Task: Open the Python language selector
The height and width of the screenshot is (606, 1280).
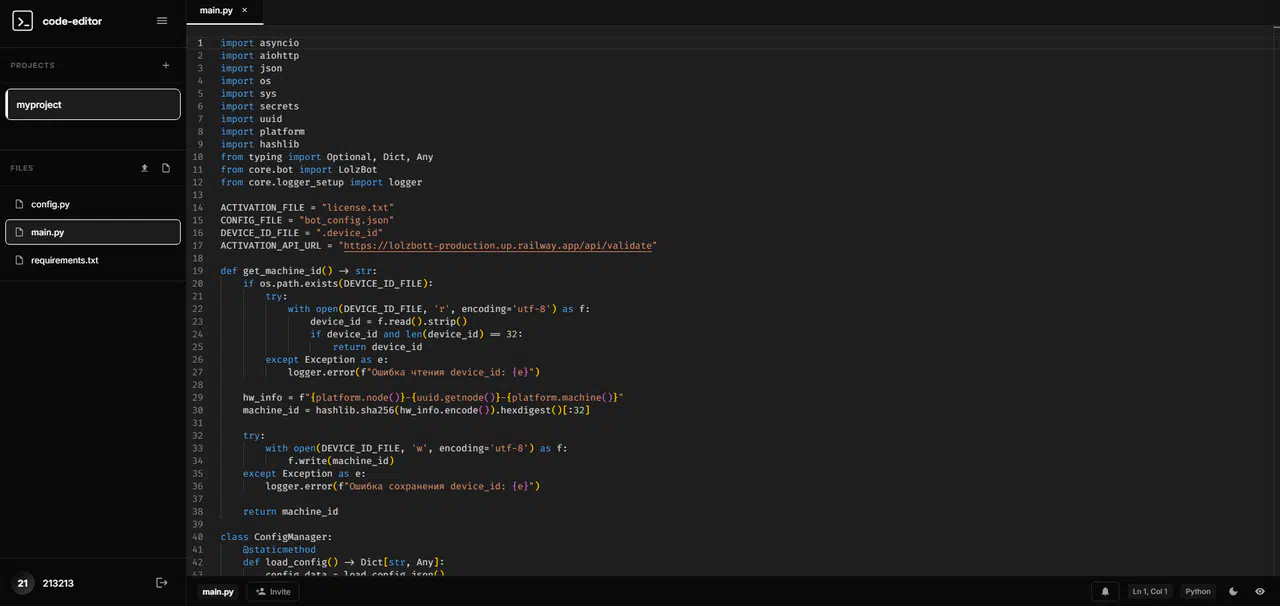Action: point(1198,592)
